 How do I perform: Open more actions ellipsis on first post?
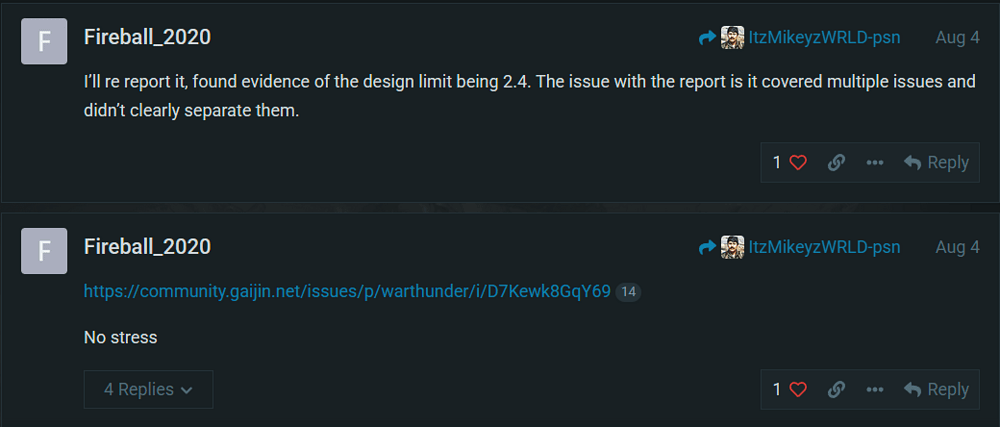[x=874, y=163]
